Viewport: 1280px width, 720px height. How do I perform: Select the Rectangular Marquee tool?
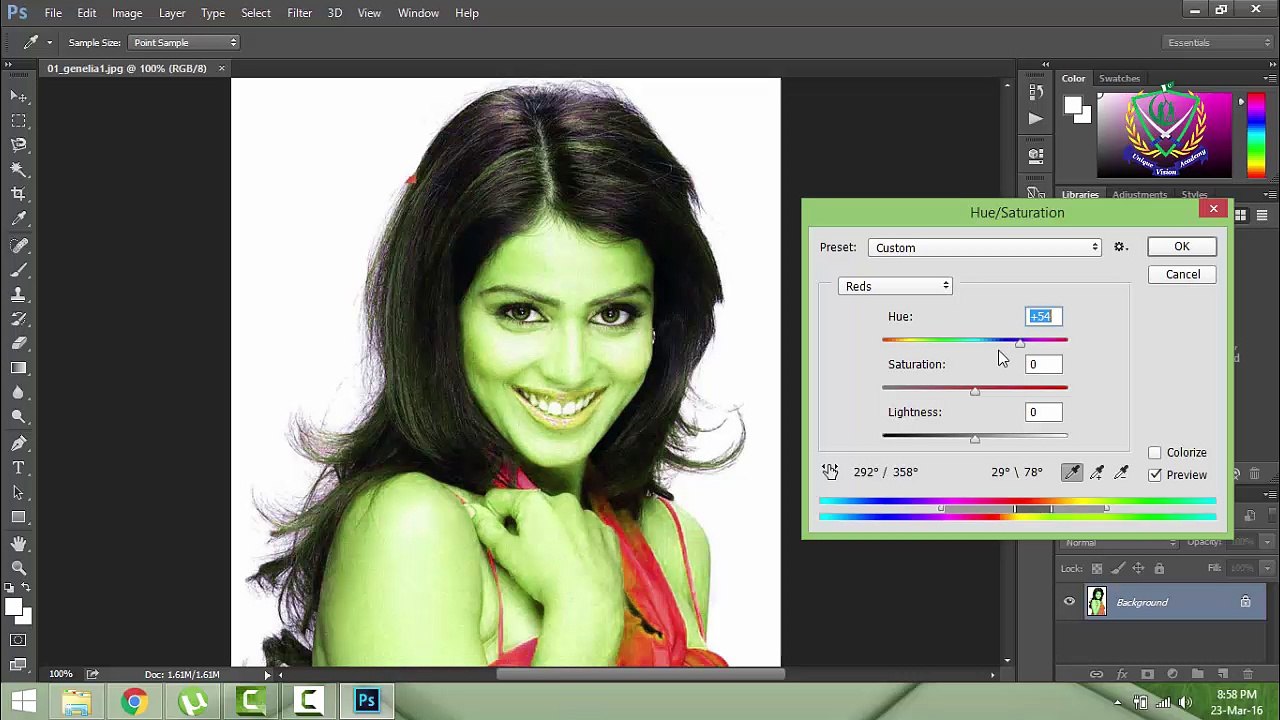tap(18, 121)
